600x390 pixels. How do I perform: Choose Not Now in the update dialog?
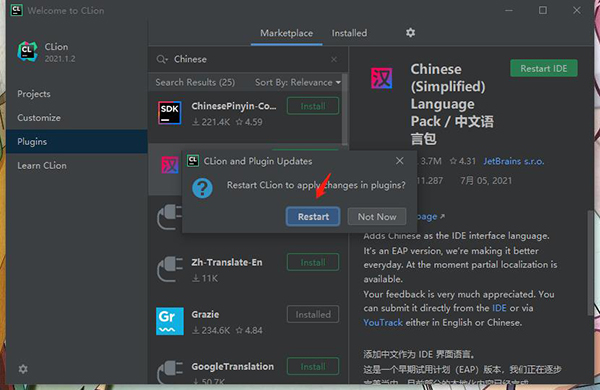click(377, 217)
